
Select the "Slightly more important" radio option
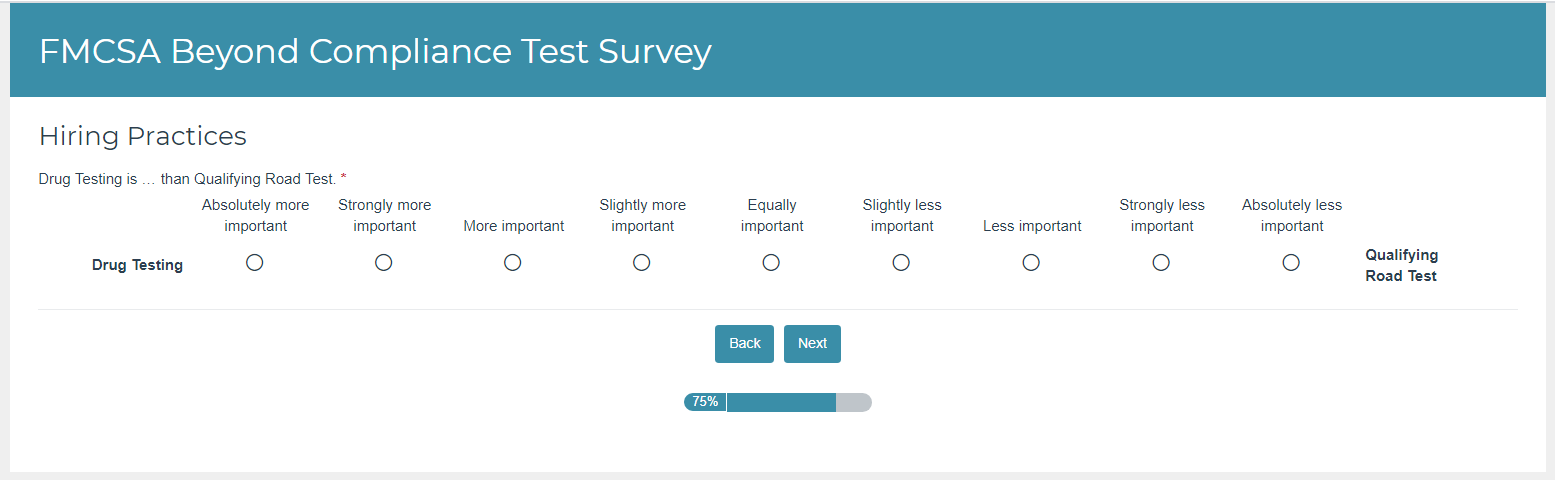pyautogui.click(x=642, y=262)
